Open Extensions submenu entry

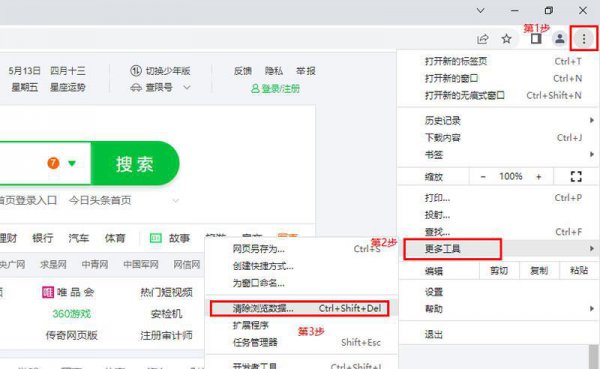[x=301, y=325]
